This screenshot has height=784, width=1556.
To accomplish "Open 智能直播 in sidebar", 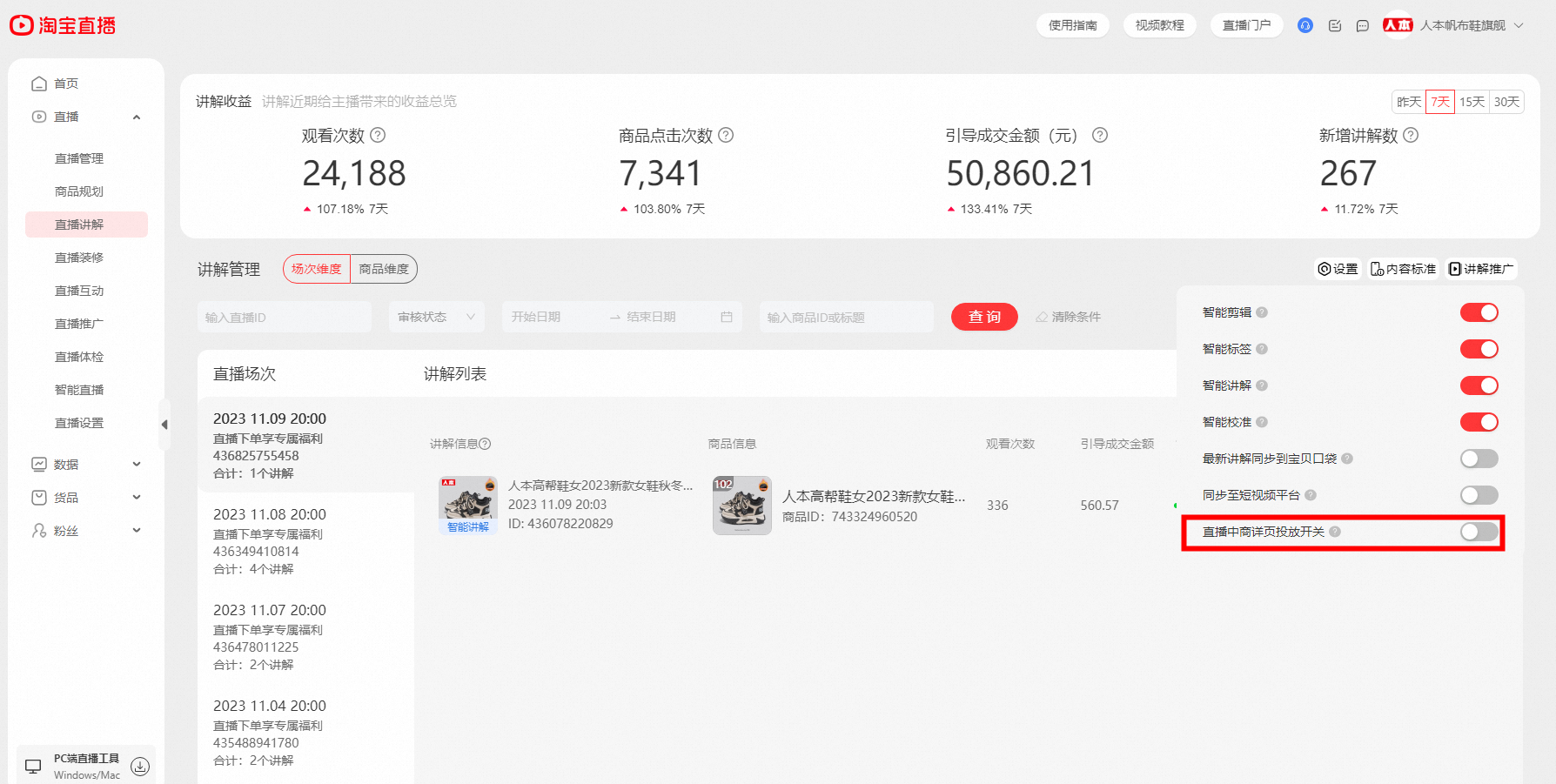I will coord(79,390).
